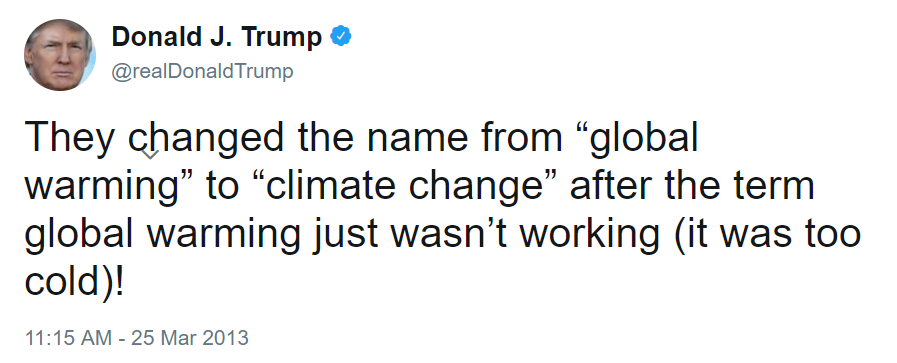Image resolution: width=897 pixels, height=363 pixels.
Task: Visit the @realDonaldTrump handle link
Action: tap(202, 73)
